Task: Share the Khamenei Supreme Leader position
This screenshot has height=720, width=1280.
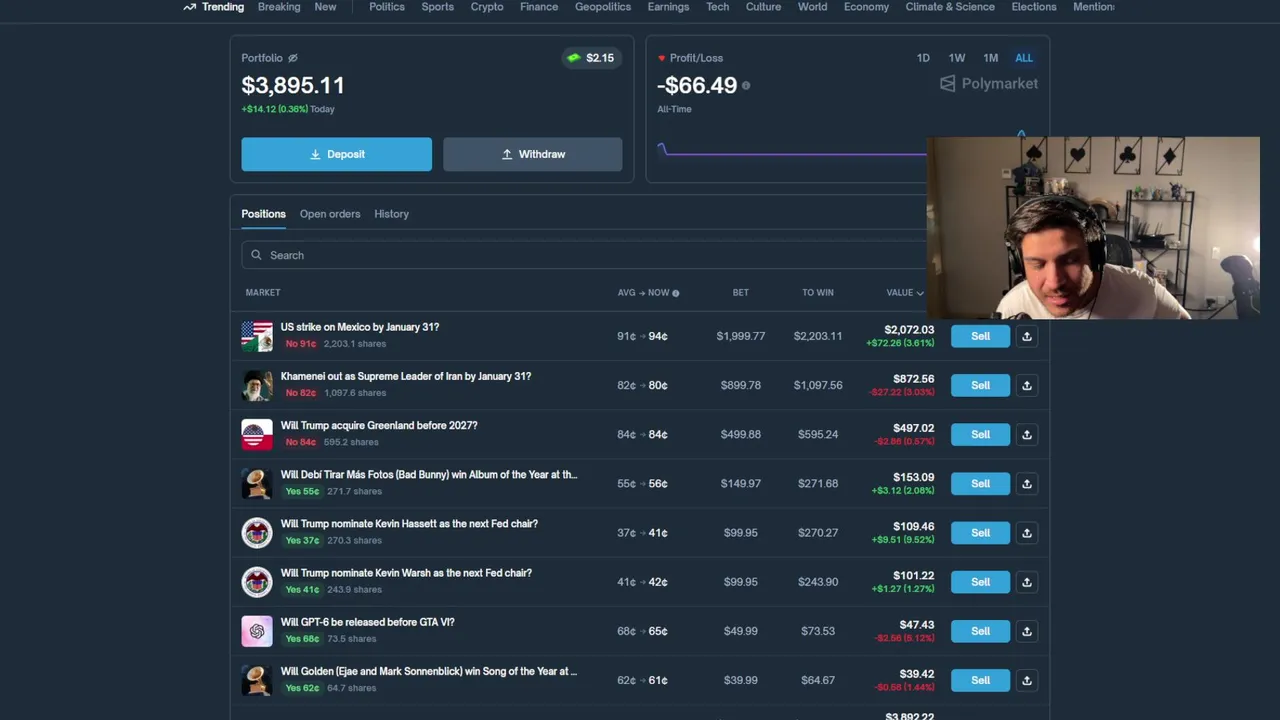Action: coord(1027,385)
